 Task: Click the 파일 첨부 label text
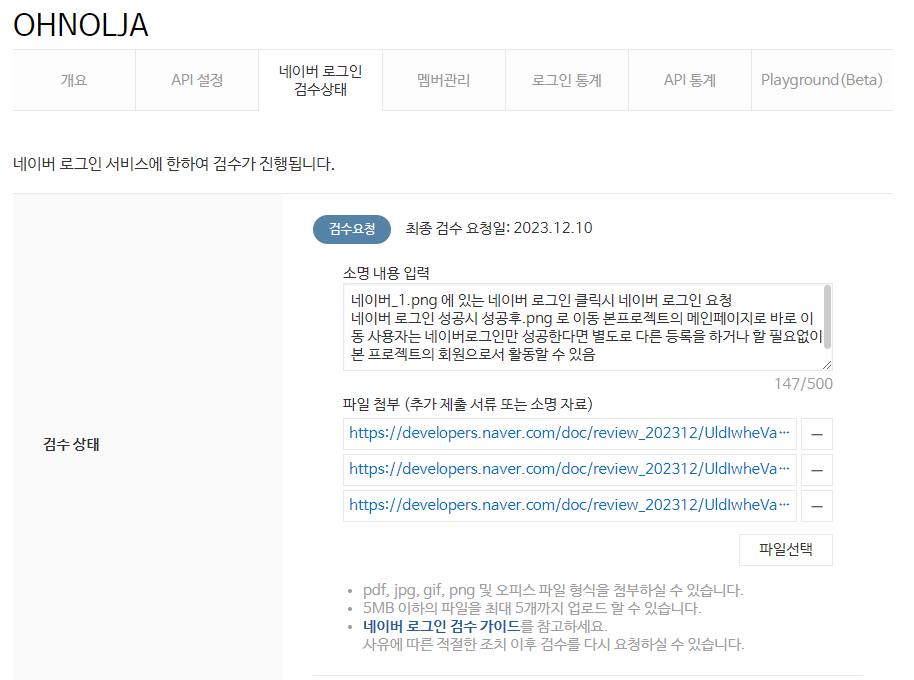coord(467,404)
